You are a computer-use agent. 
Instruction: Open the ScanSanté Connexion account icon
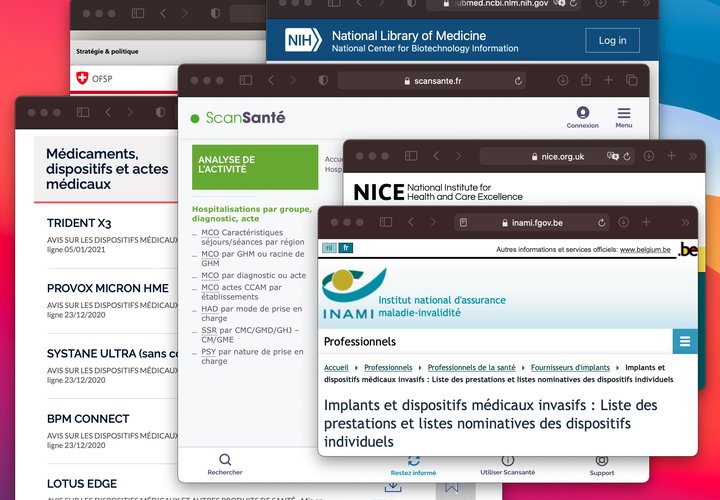tap(582, 113)
